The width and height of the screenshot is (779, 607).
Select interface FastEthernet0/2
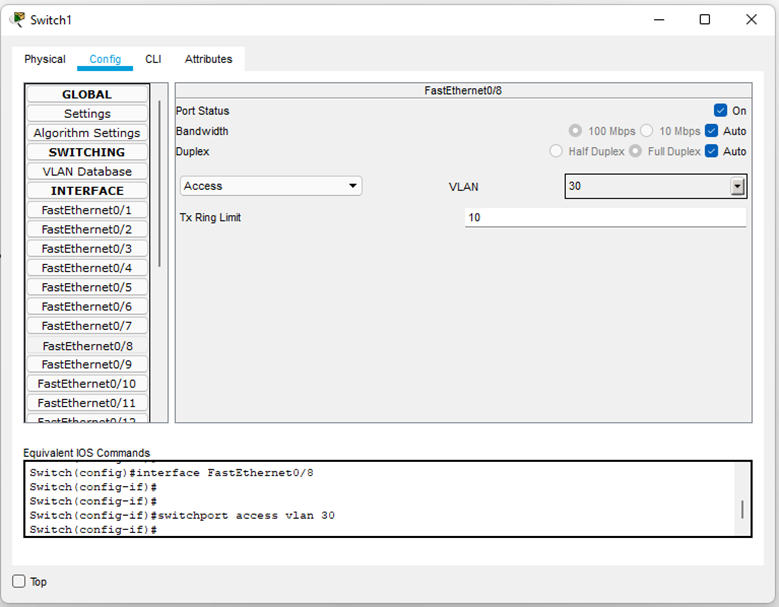click(x=87, y=229)
